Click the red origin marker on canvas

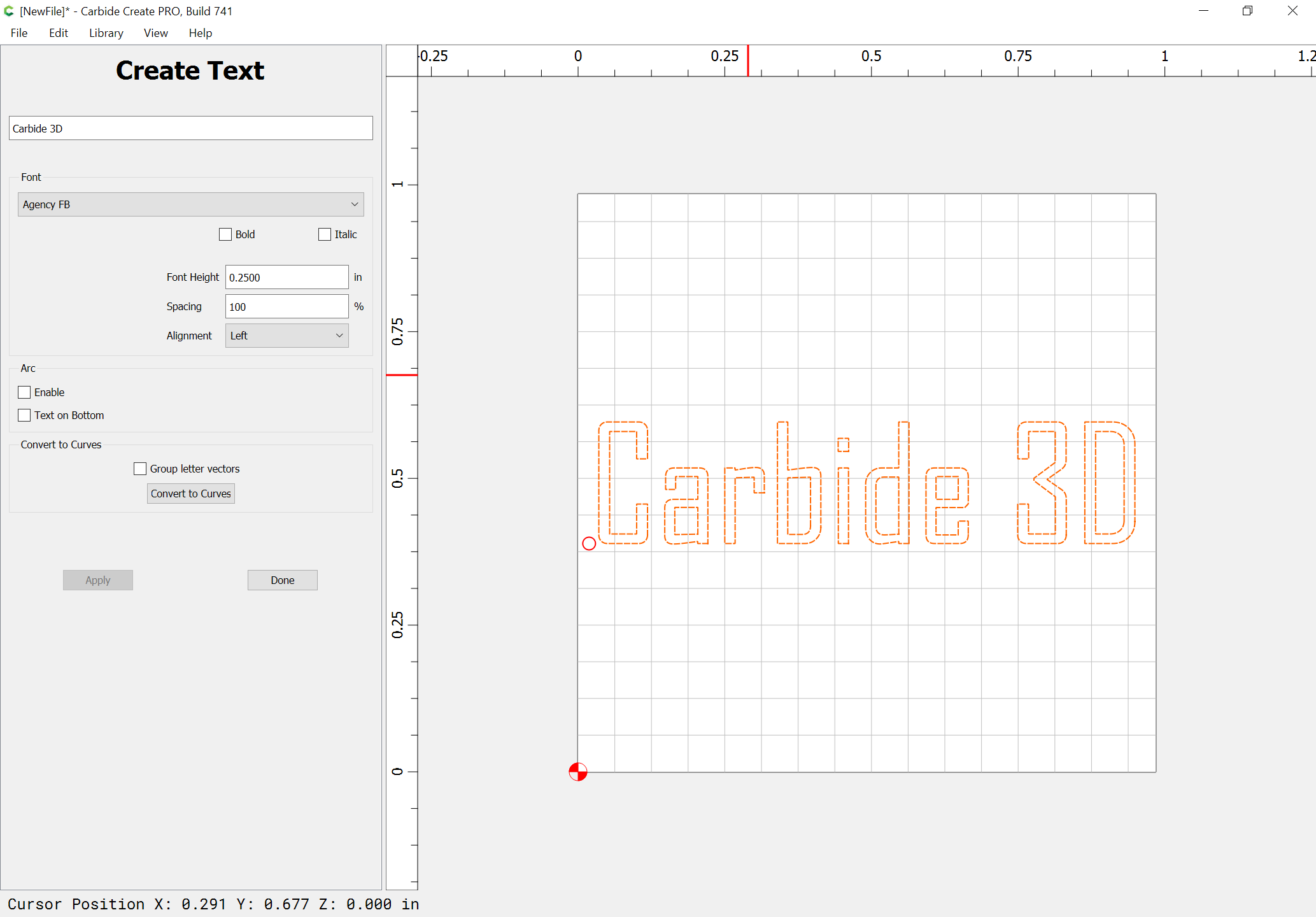(577, 772)
